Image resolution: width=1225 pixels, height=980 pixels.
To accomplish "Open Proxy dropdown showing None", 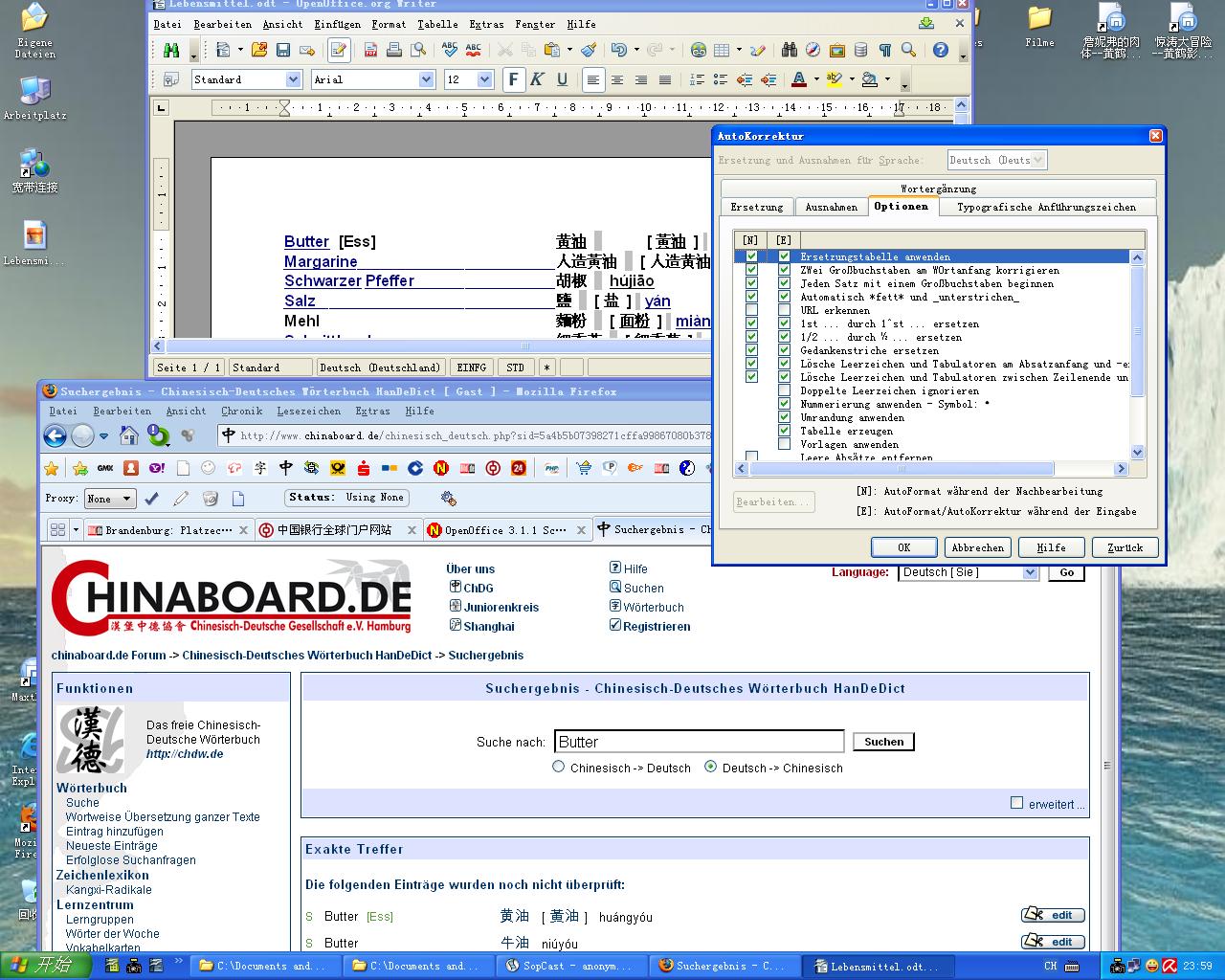I will [109, 498].
